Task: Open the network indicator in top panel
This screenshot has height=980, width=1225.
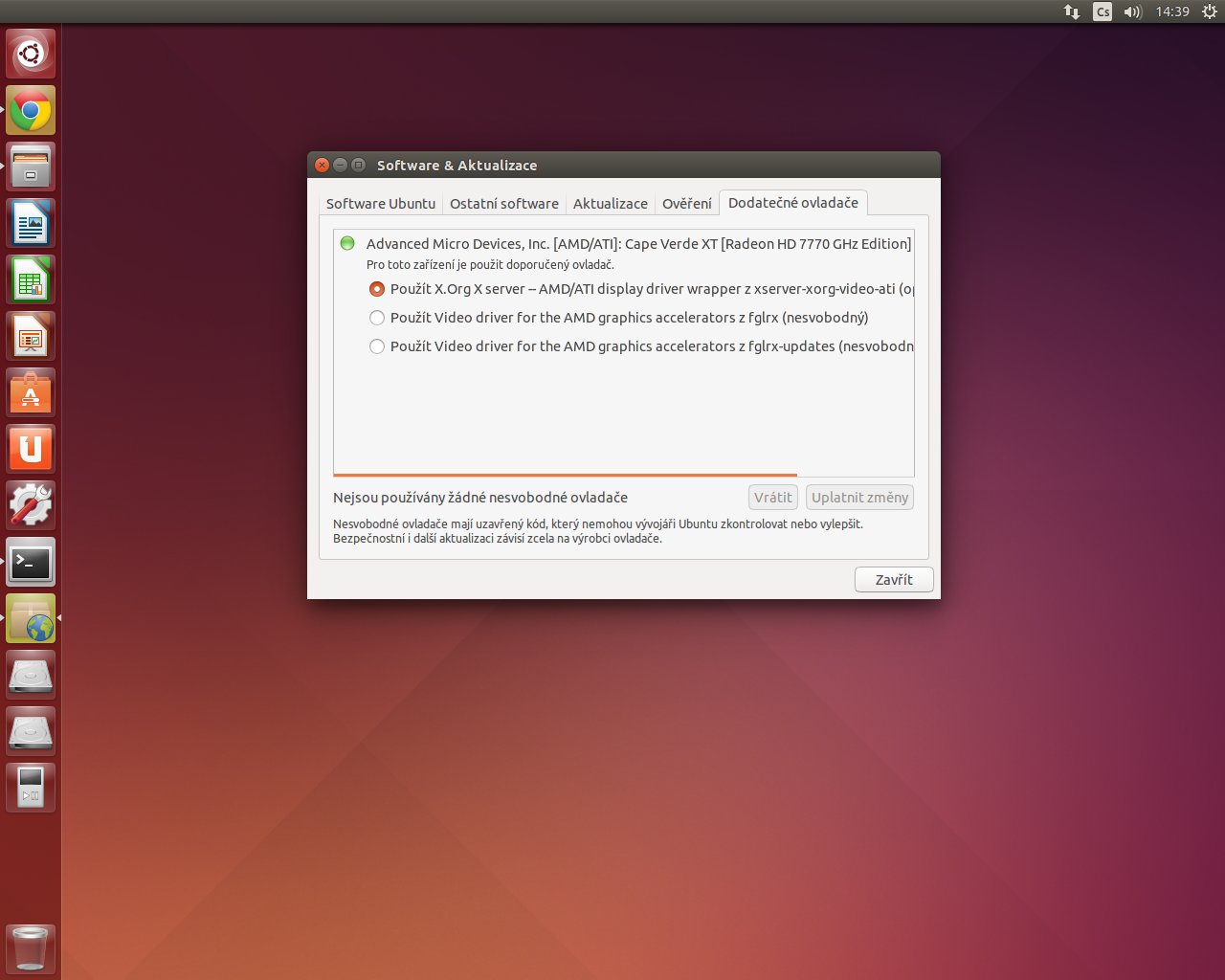Action: (1072, 11)
